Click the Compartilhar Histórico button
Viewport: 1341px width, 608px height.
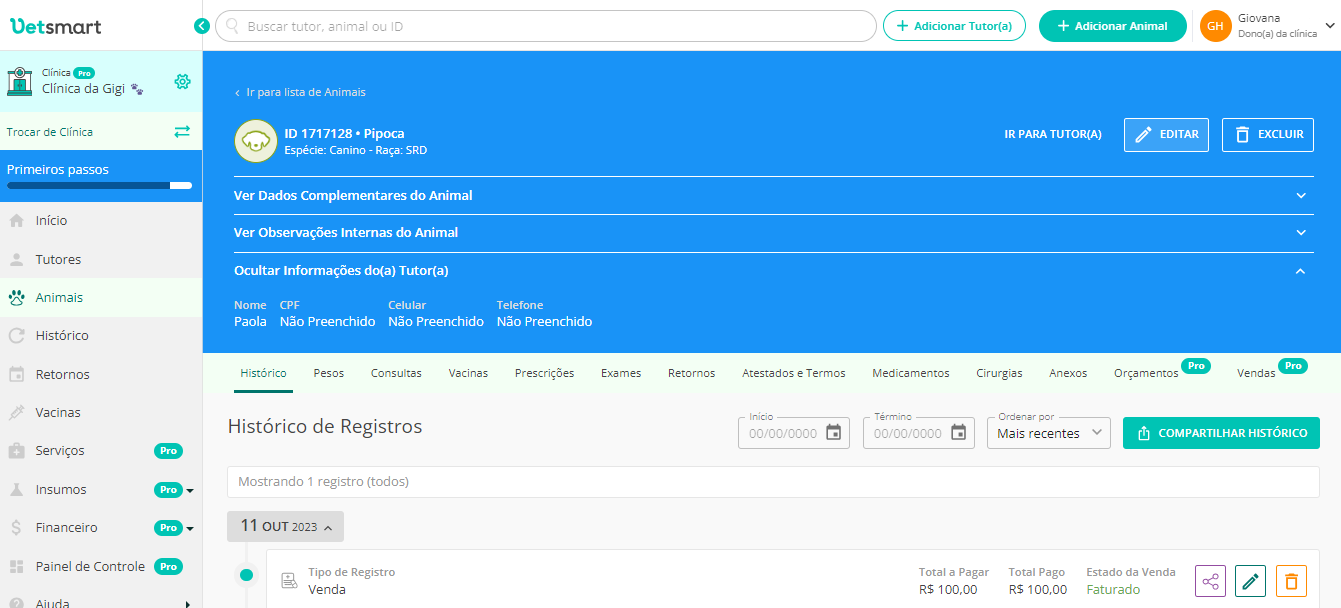[x=1221, y=433]
